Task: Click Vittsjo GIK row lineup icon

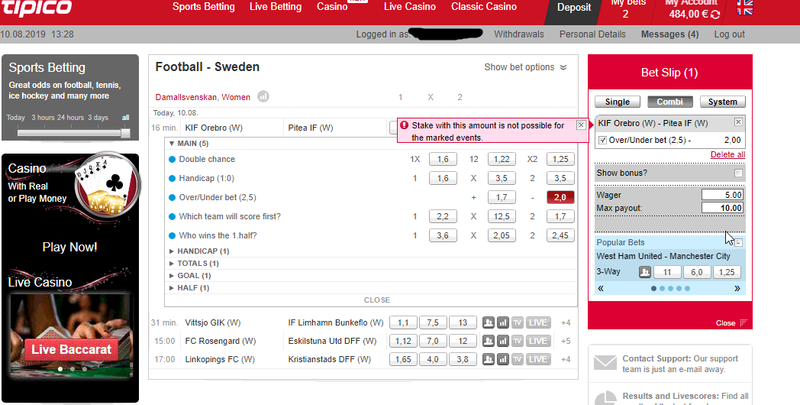Action: pyautogui.click(x=488, y=323)
